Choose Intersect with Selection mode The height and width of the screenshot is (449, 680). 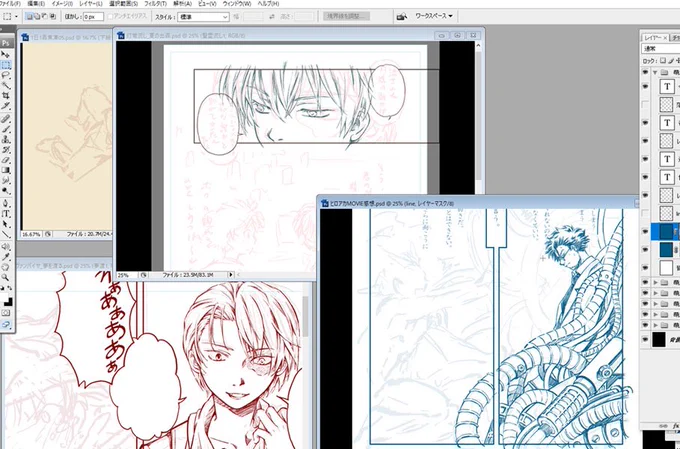click(53, 16)
